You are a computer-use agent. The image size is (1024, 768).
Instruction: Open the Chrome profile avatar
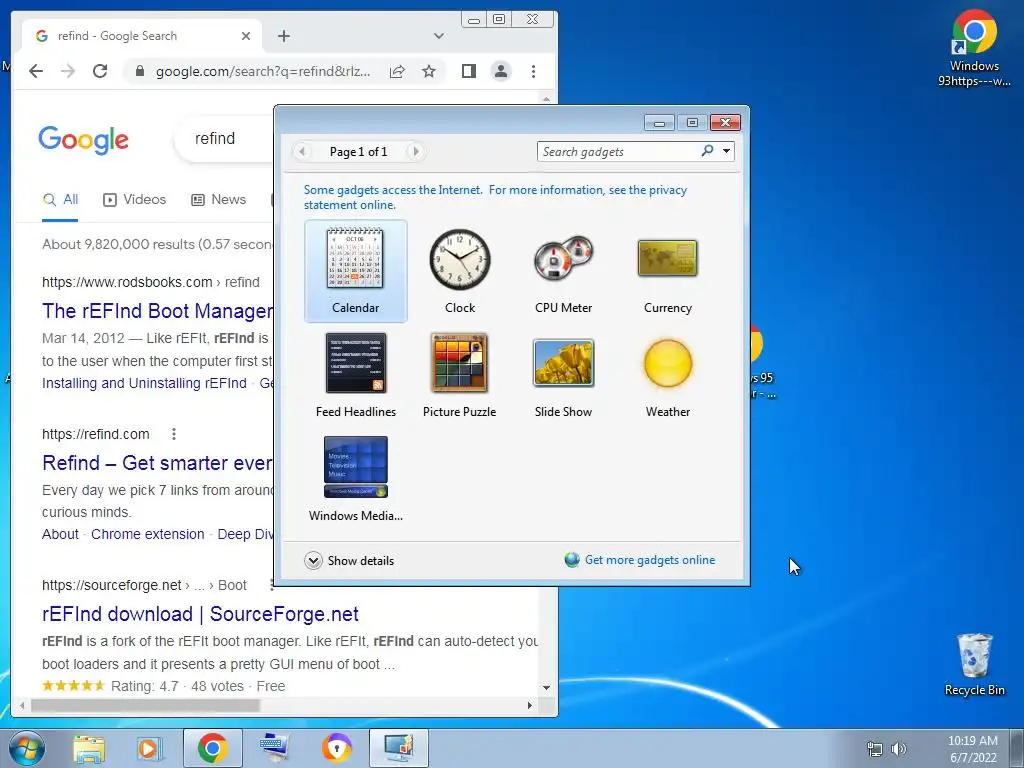tap(501, 71)
